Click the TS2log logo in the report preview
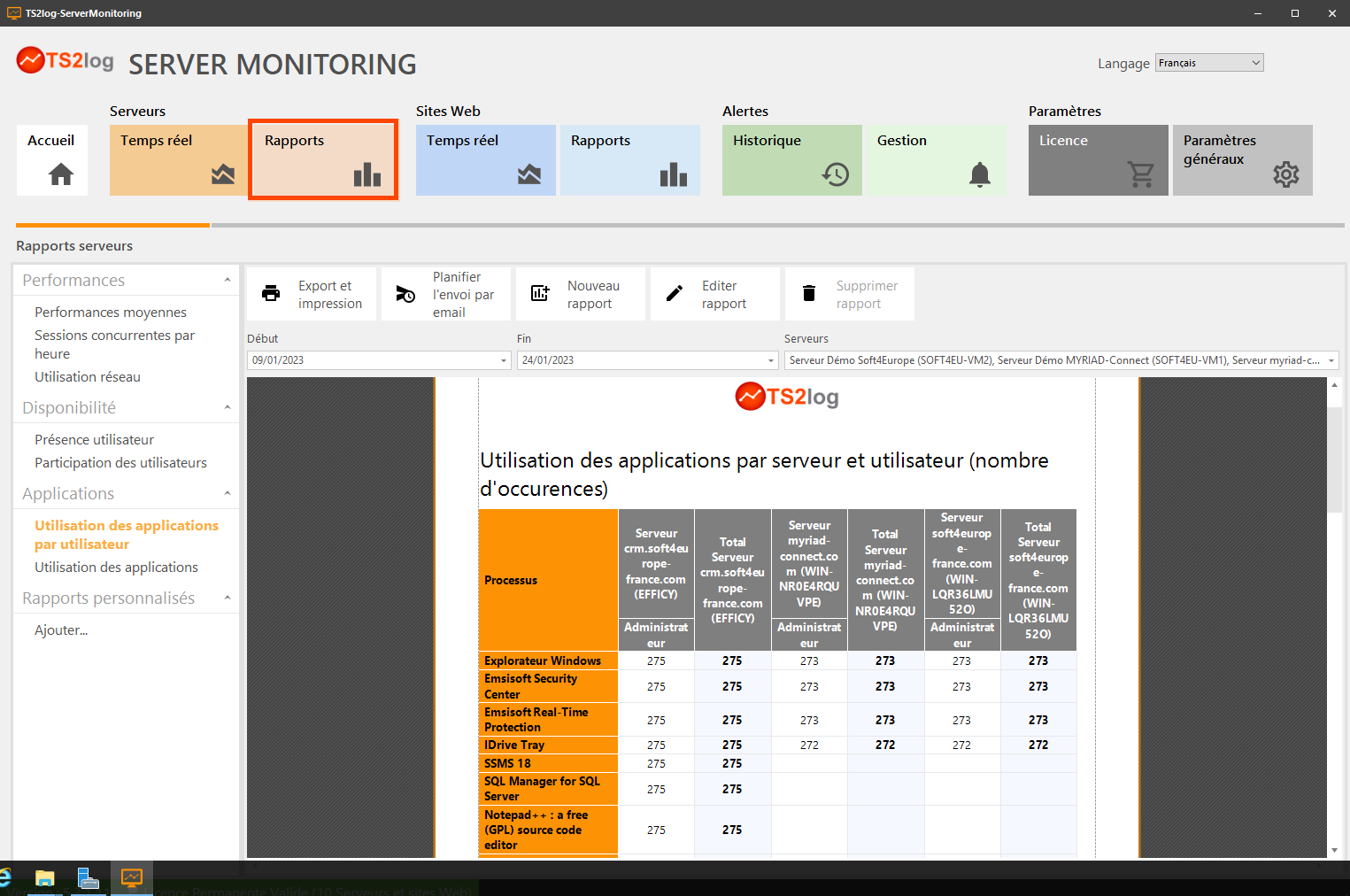The image size is (1350, 896). (787, 397)
